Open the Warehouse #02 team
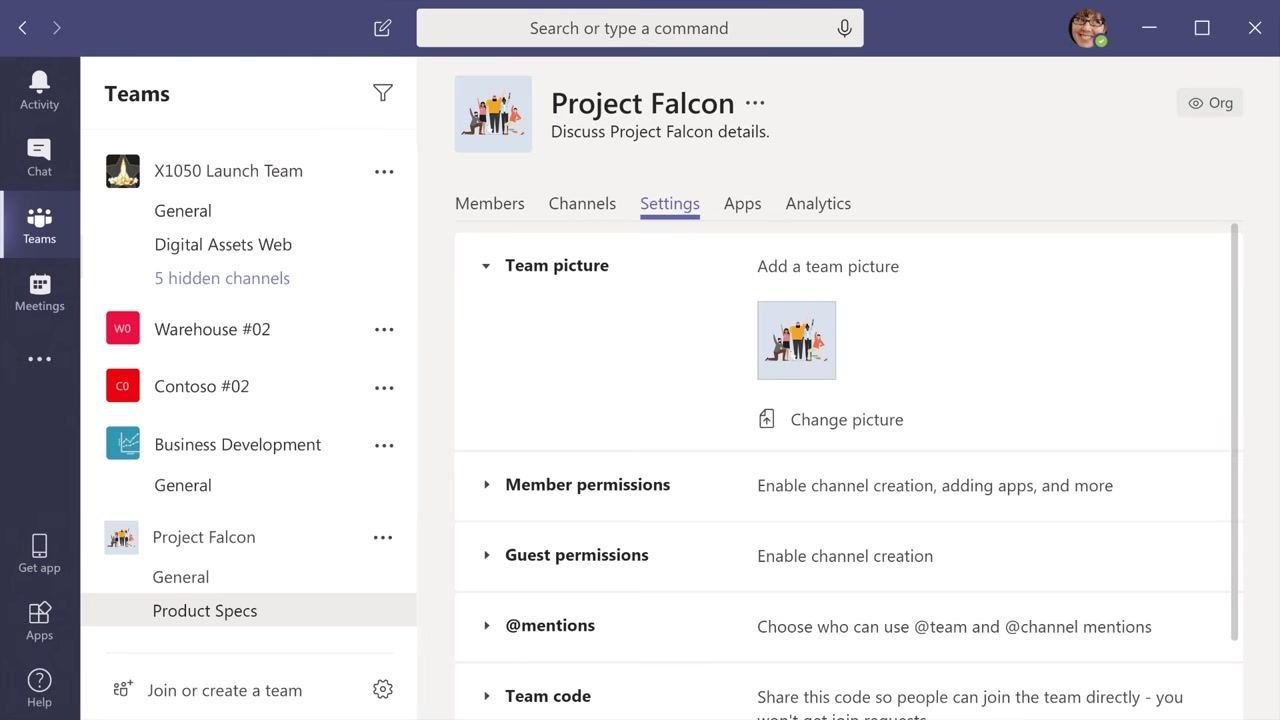Viewport: 1280px width, 720px height. (x=212, y=329)
